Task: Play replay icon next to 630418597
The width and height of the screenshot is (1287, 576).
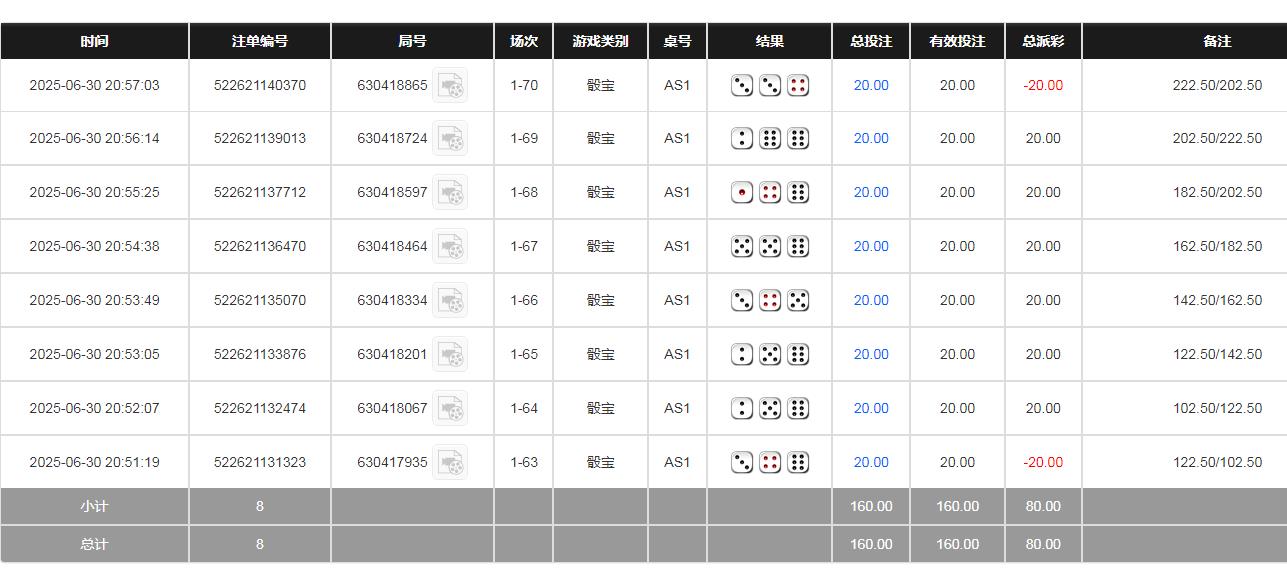Action: [x=450, y=193]
